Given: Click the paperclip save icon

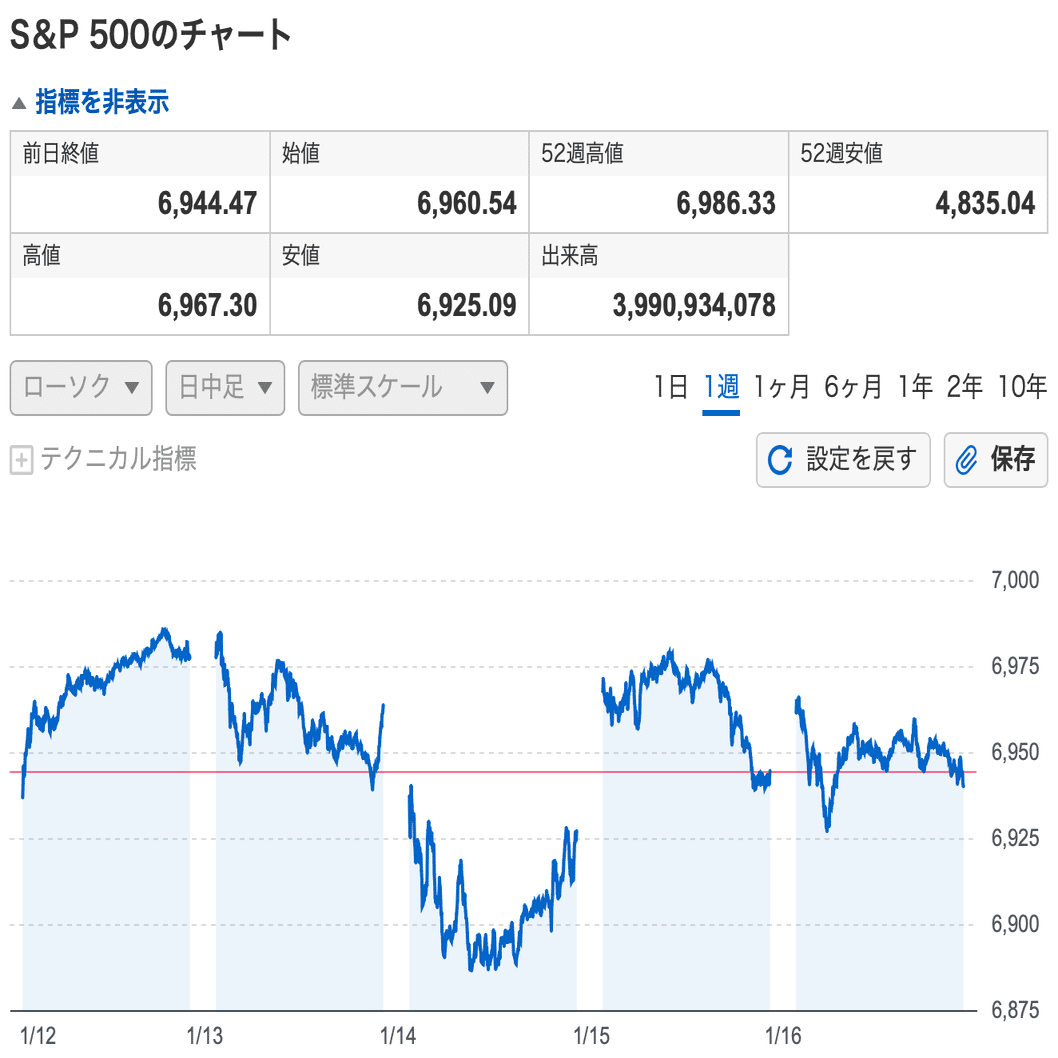Looking at the screenshot, I should point(966,460).
